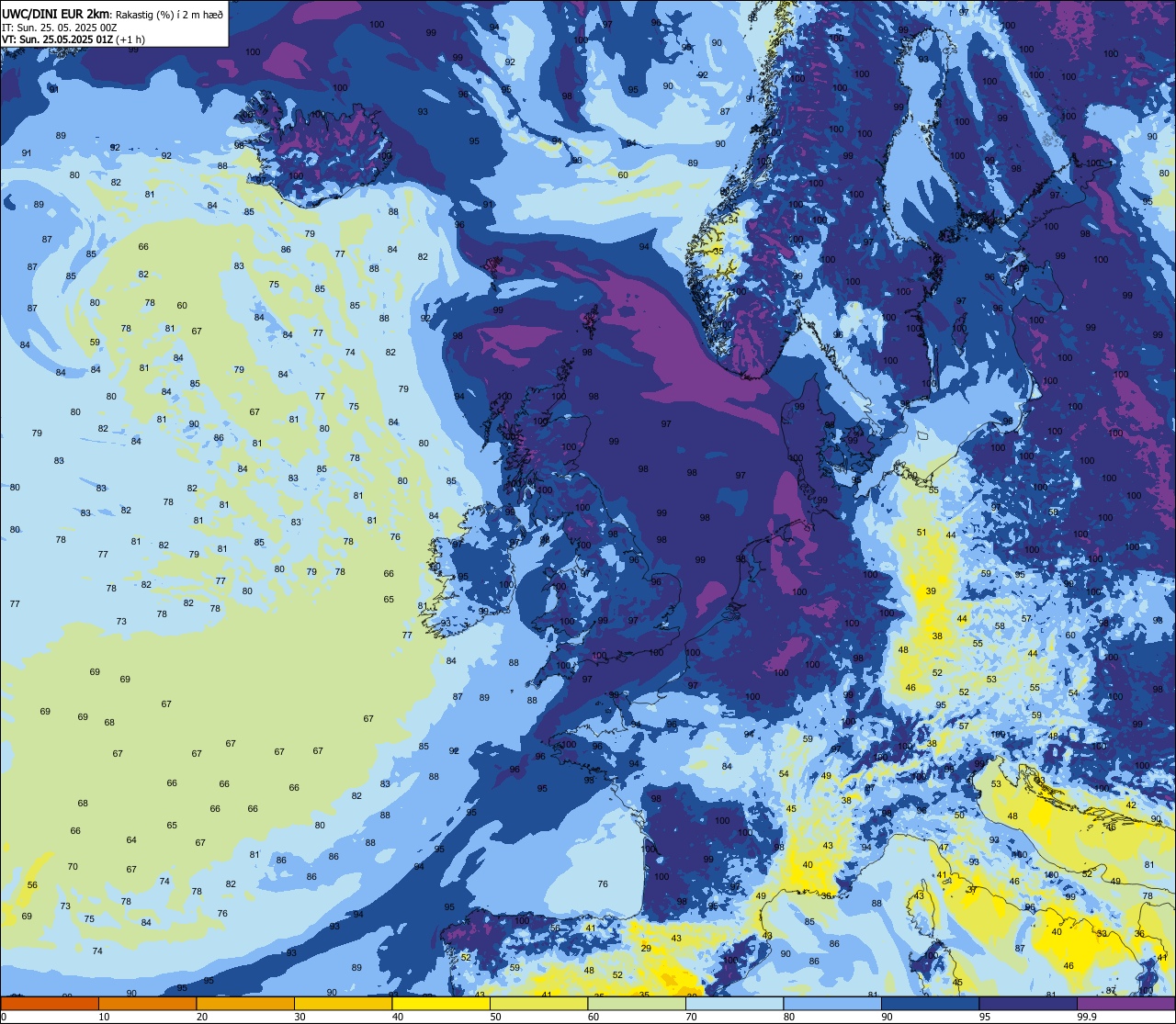
Task: Click the '30' tick label on the color scale
Action: 300,1017
